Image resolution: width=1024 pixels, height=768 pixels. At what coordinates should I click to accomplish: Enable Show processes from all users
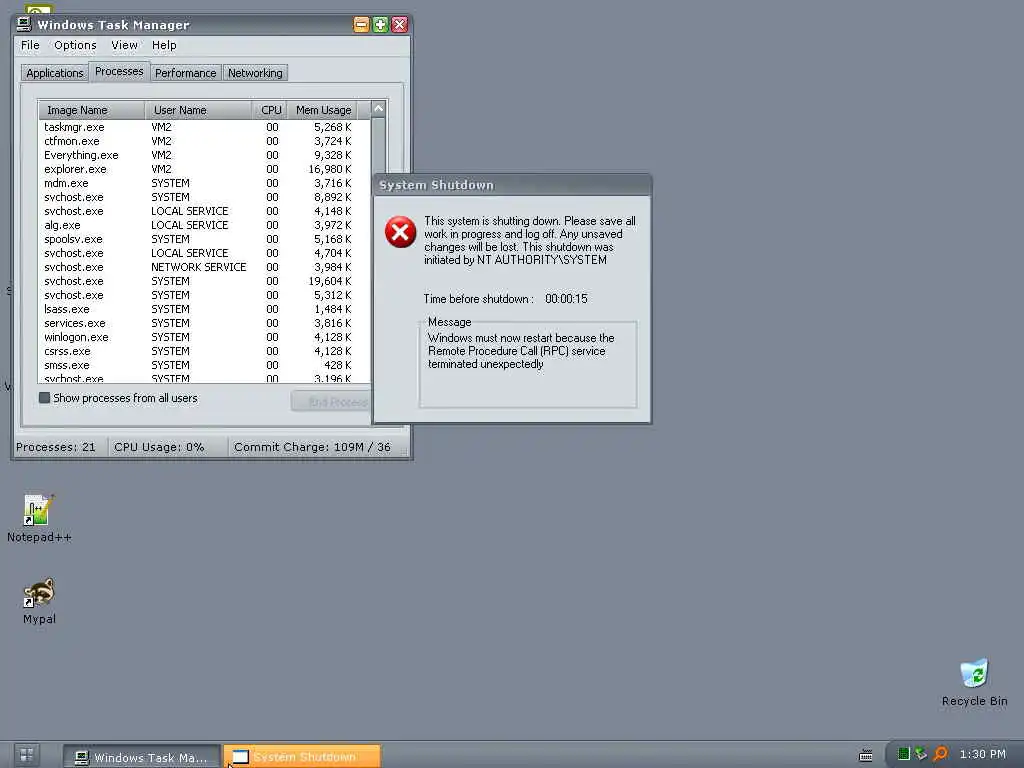[x=44, y=398]
